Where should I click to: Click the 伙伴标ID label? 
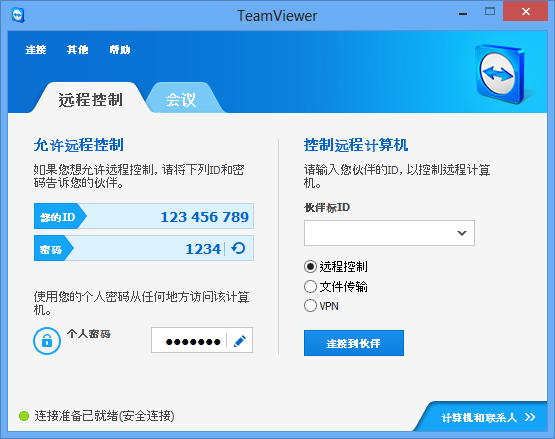click(x=327, y=207)
